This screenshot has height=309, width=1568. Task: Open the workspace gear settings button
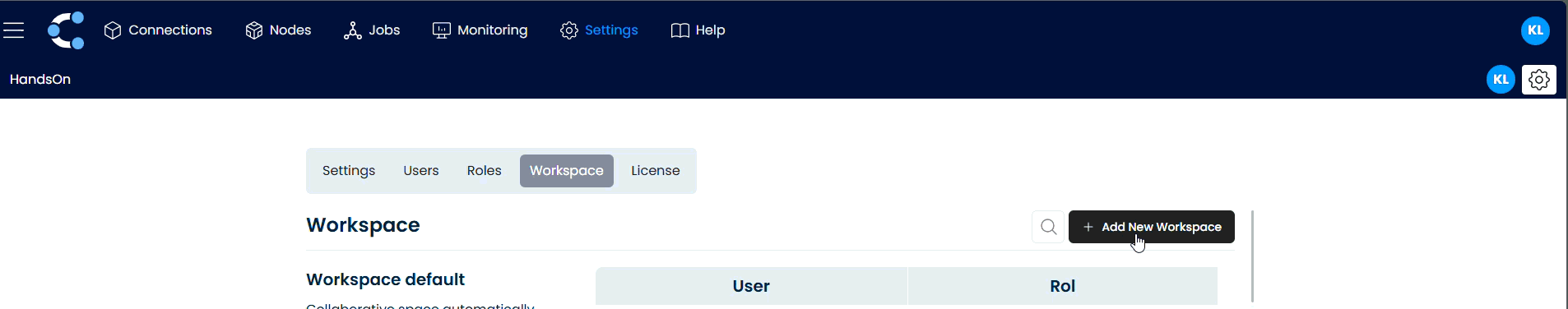point(1538,80)
